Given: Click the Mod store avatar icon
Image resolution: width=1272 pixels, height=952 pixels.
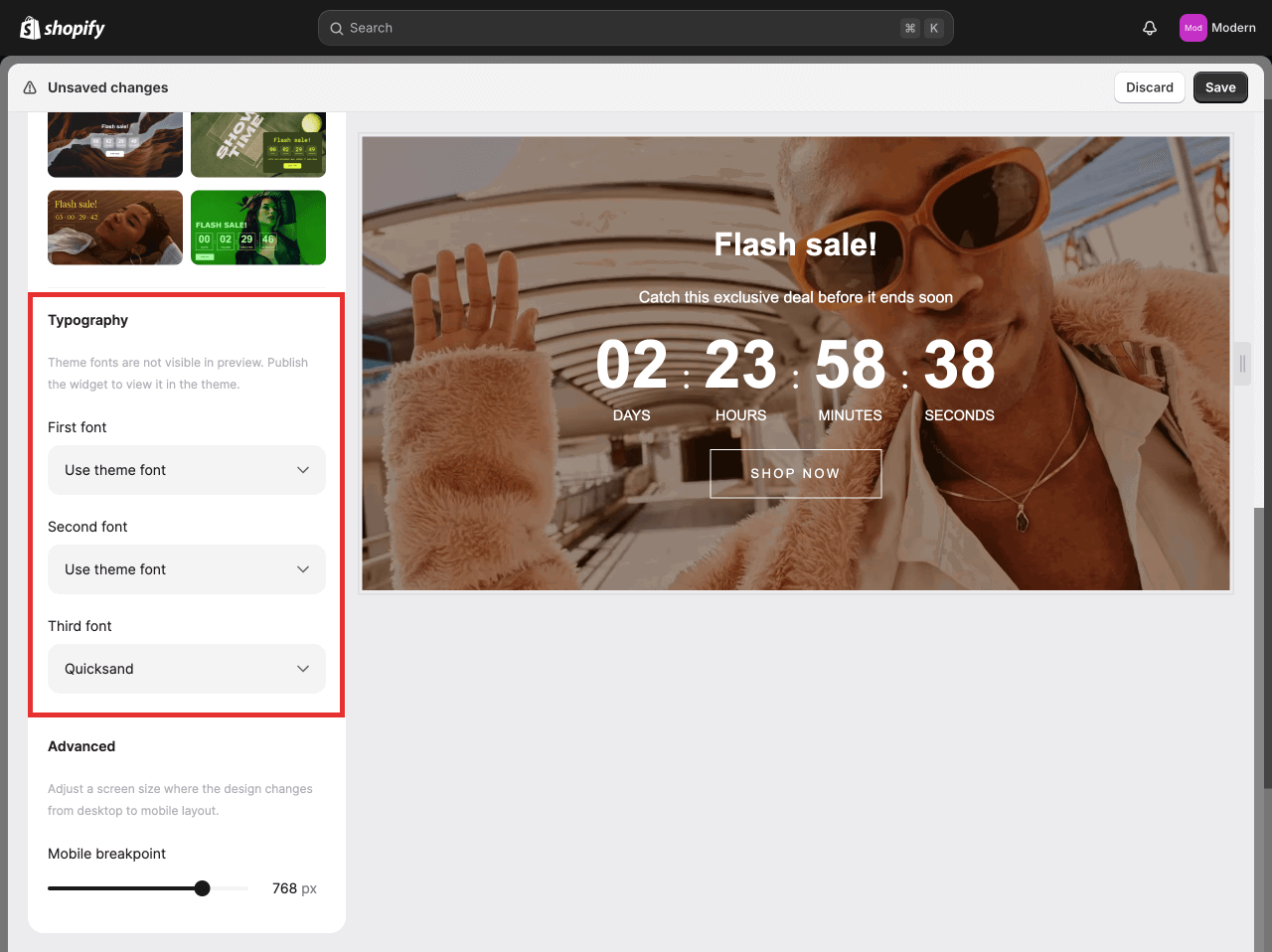Looking at the screenshot, I should click(x=1192, y=28).
